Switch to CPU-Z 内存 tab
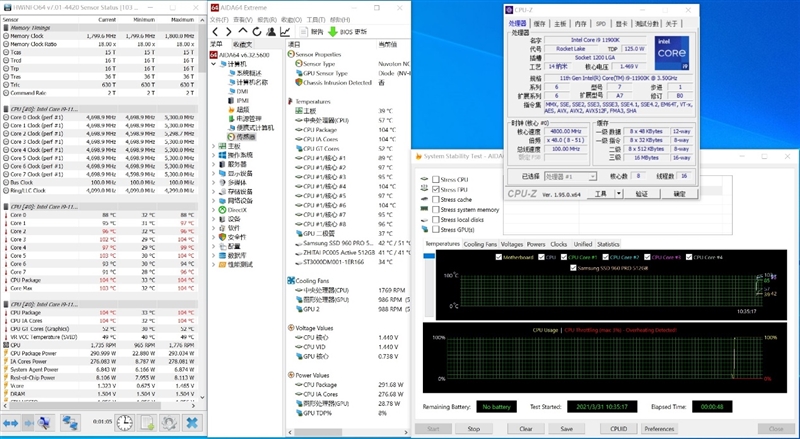This screenshot has width=800, height=439. 581,23
